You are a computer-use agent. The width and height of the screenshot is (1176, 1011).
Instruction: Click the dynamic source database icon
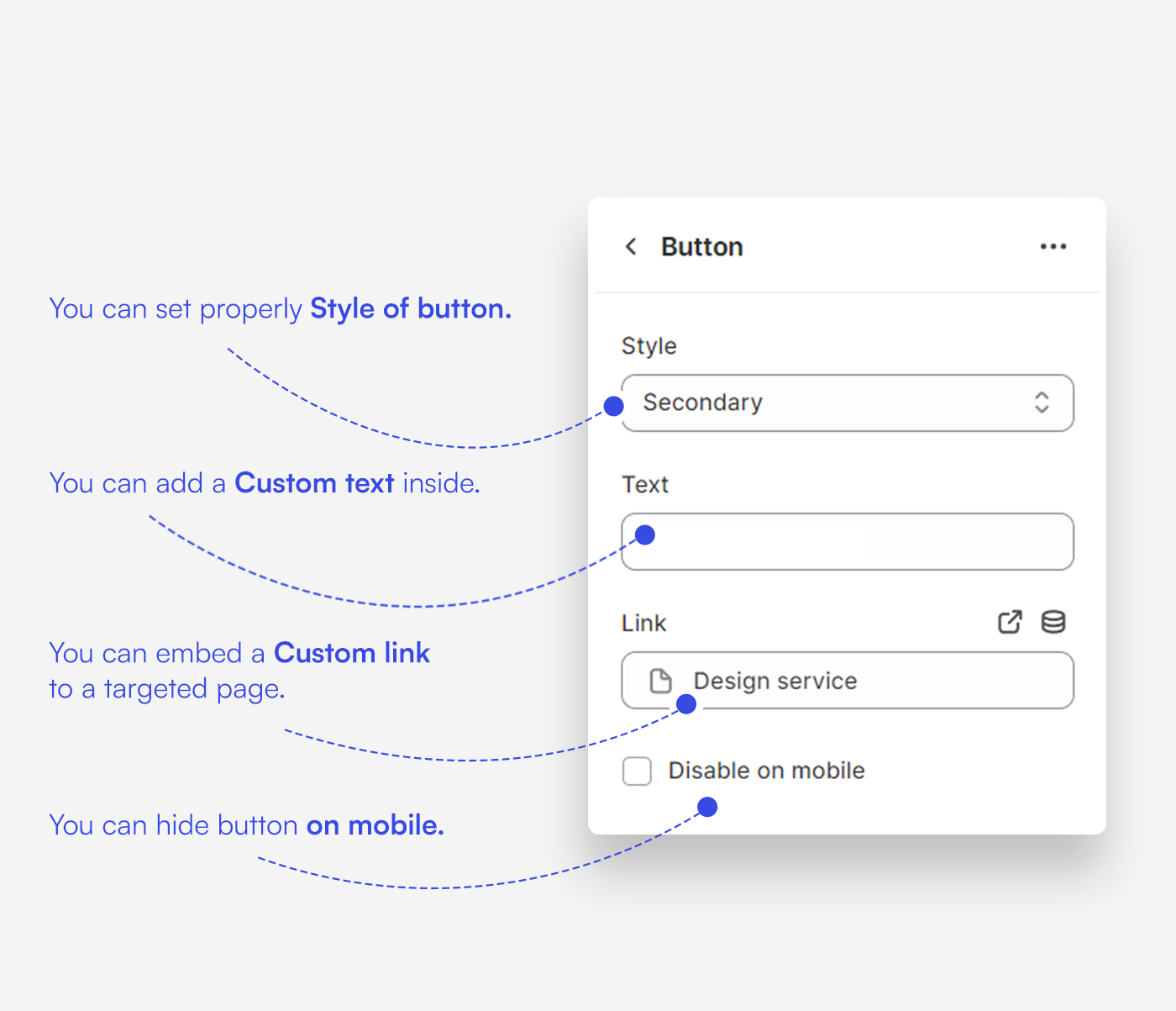pyautogui.click(x=1053, y=622)
